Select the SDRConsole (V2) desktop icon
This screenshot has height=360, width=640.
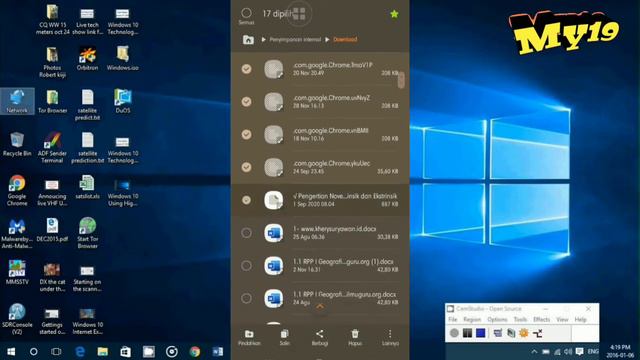pyautogui.click(x=17, y=319)
